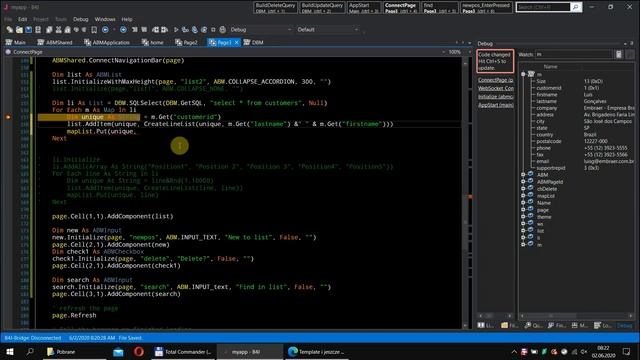
Task: Click the ConnectPage call stack link
Action: [496, 80]
